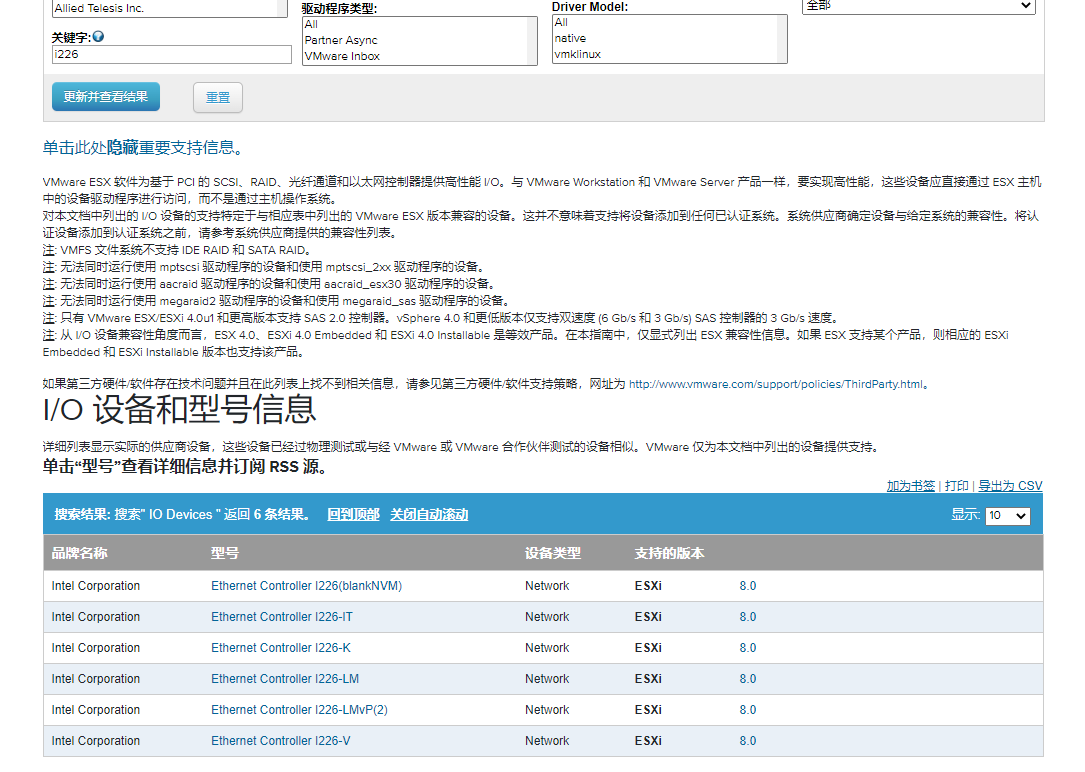Open Ethernet Controller I226(blankNVM) details
The image size is (1085, 772).
point(307,585)
